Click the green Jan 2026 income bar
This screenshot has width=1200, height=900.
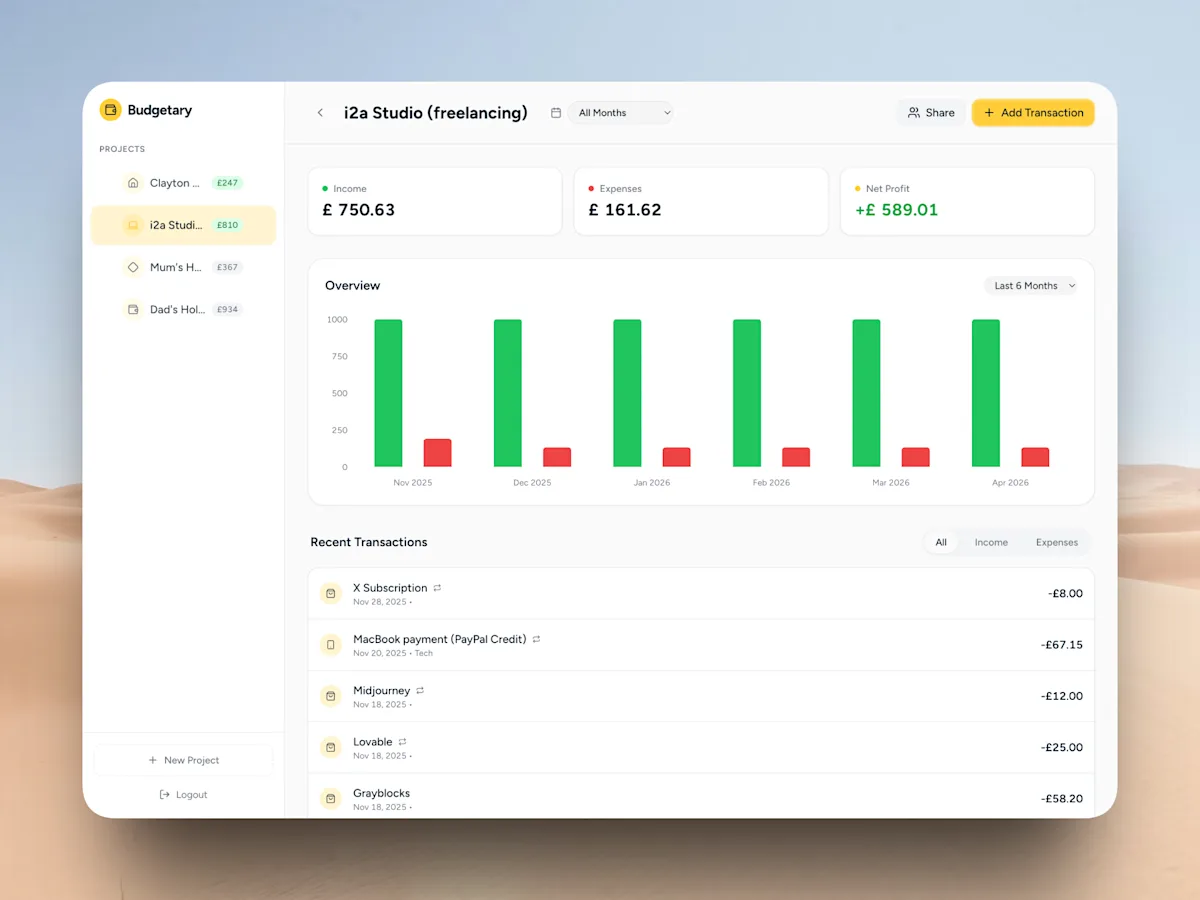[x=627, y=393]
